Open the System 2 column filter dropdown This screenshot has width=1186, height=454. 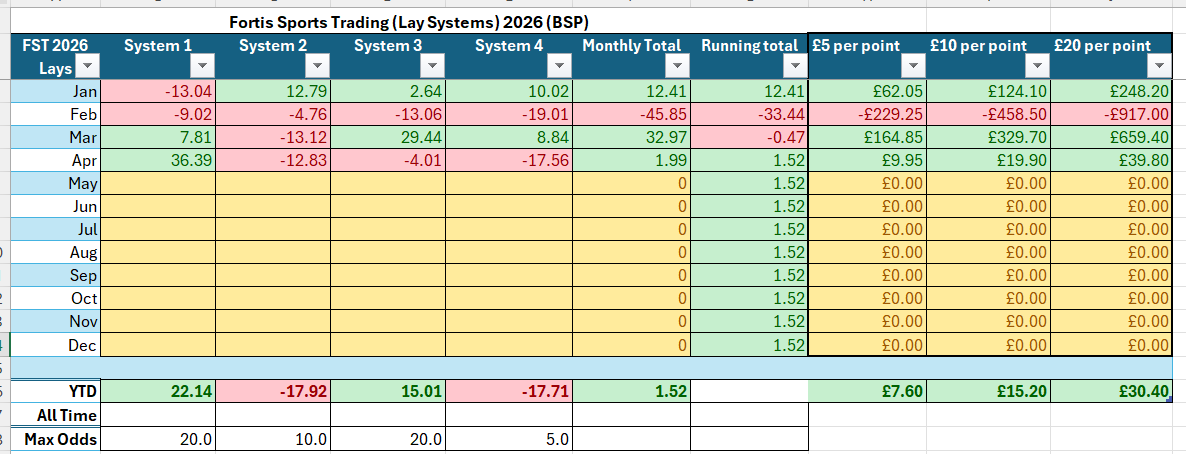(318, 67)
